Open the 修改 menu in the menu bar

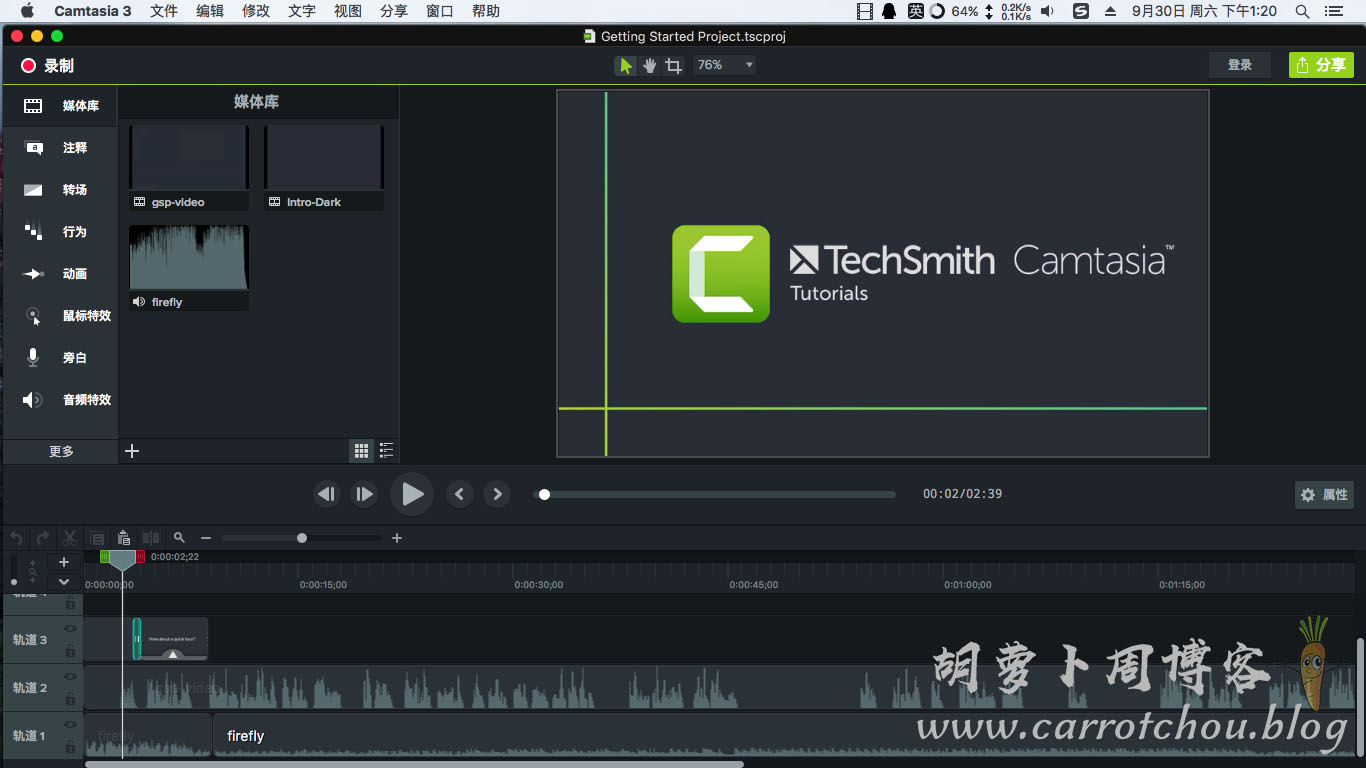pos(256,11)
